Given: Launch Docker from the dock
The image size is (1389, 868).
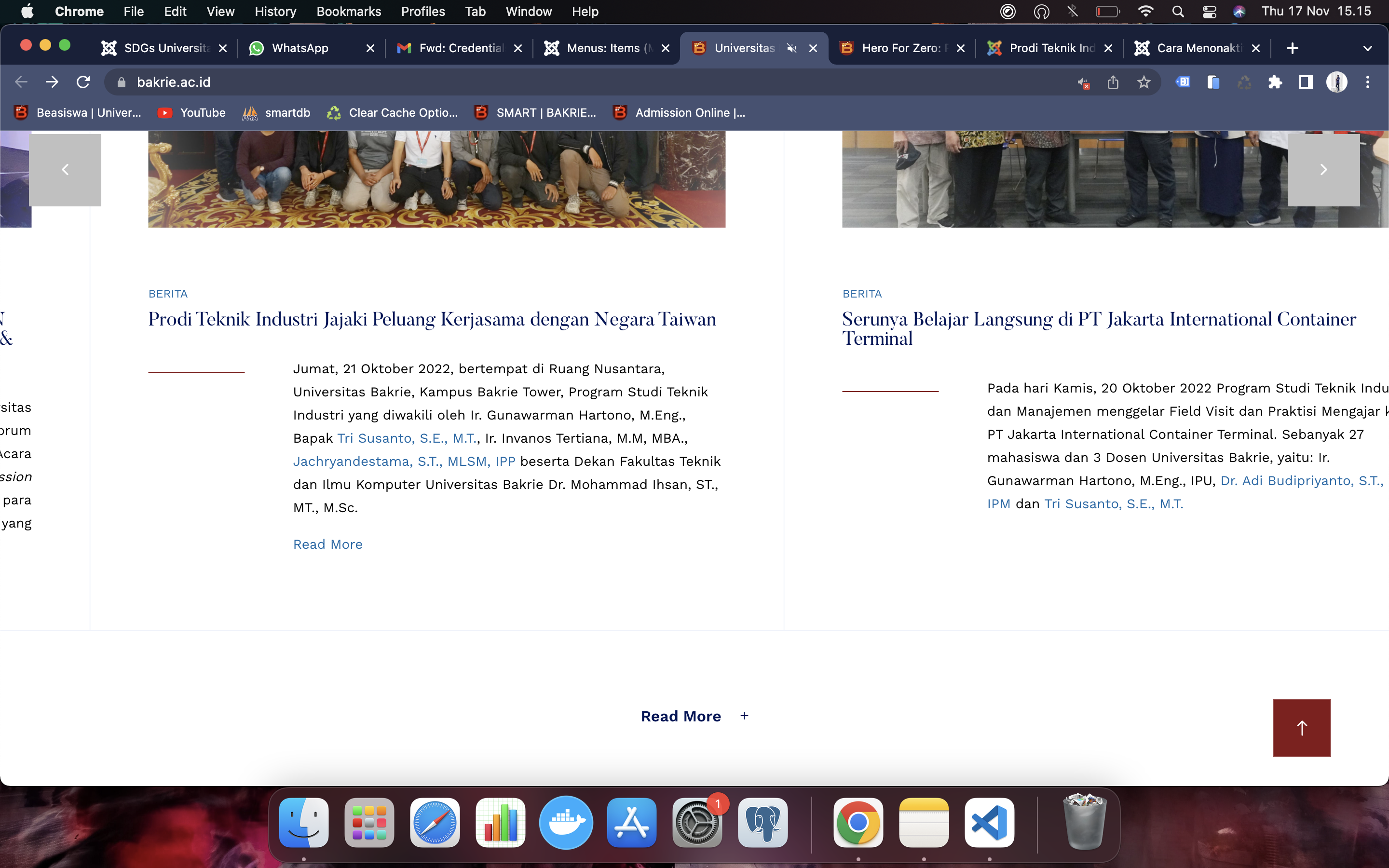Looking at the screenshot, I should click(566, 822).
